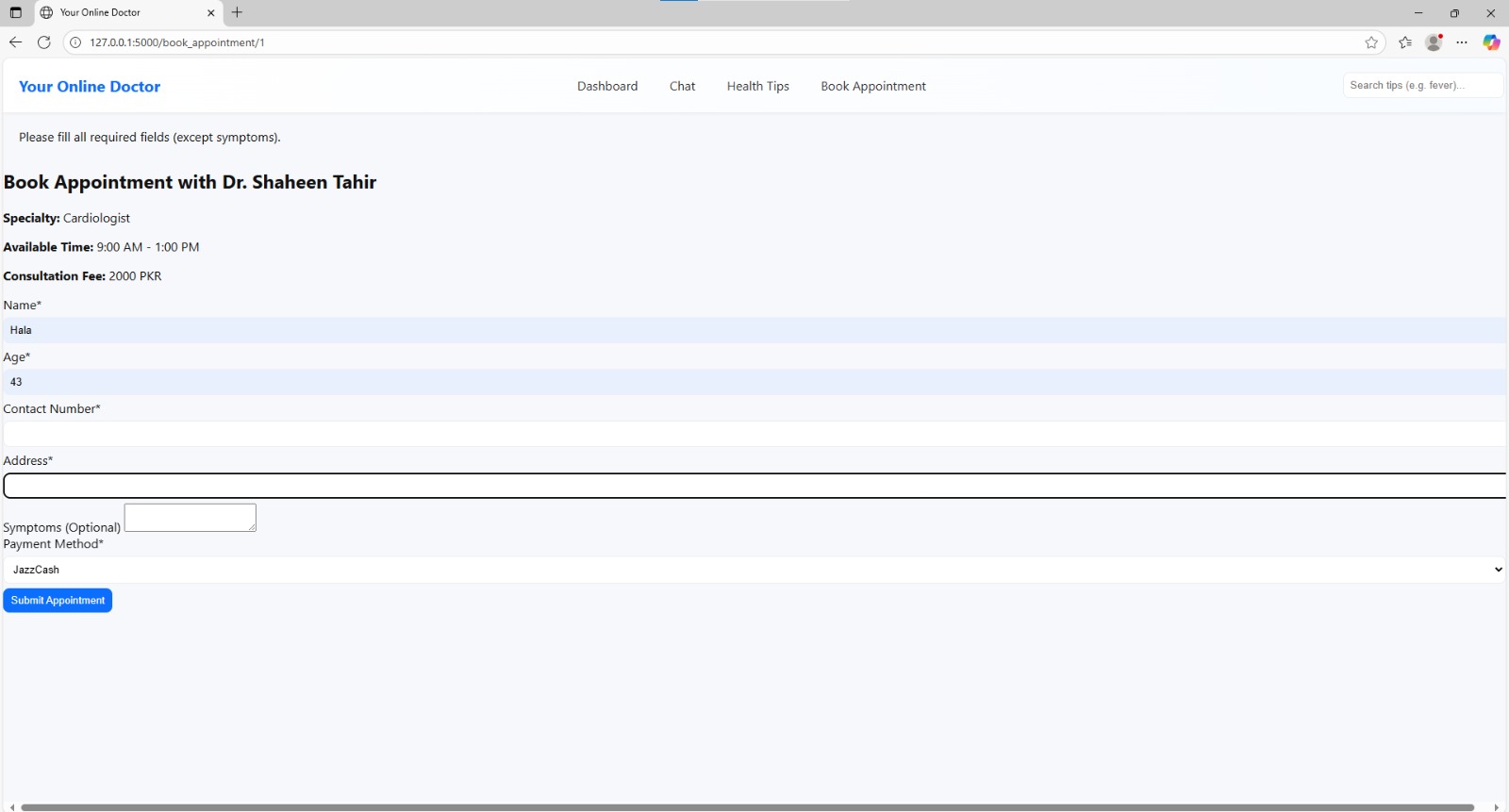The width and height of the screenshot is (1509, 812).
Task: Minimize the browser window
Action: click(1418, 12)
